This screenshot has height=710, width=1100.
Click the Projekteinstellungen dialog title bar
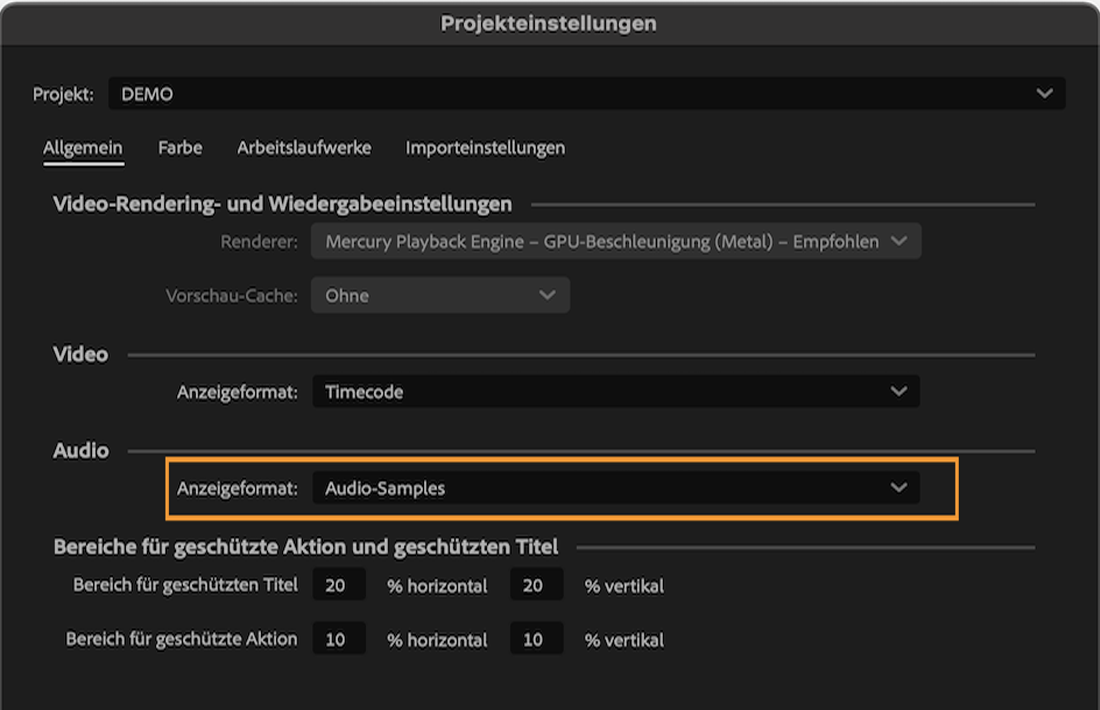(x=550, y=22)
